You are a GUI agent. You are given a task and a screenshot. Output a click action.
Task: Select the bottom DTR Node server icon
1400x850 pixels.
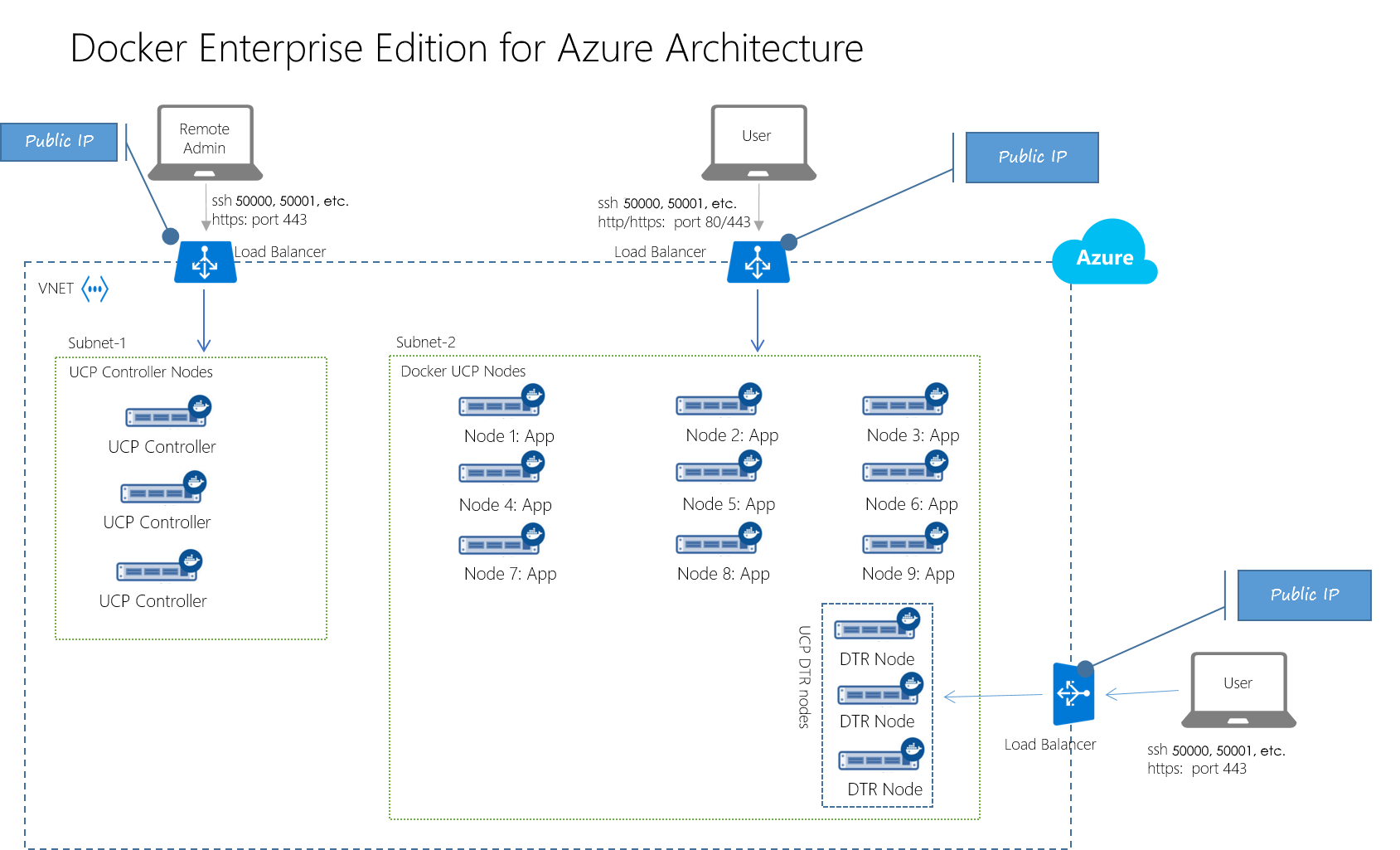tap(876, 759)
